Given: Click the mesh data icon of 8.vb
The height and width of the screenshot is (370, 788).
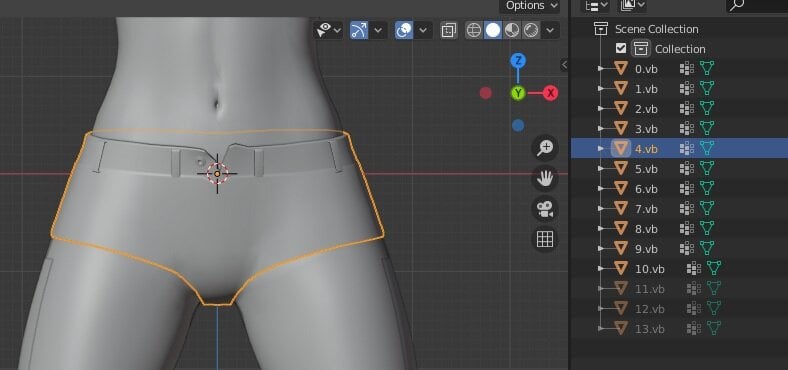Looking at the screenshot, I should (707, 228).
